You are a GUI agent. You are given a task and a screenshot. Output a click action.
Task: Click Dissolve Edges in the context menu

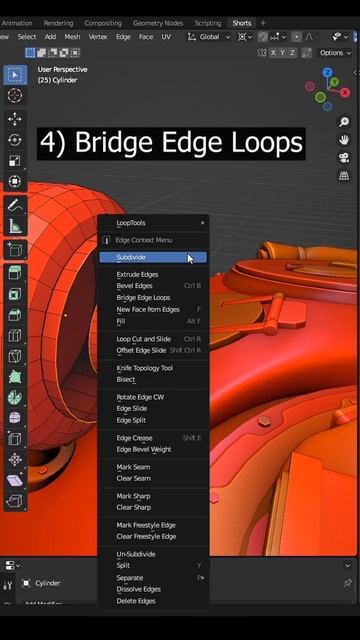click(153, 589)
